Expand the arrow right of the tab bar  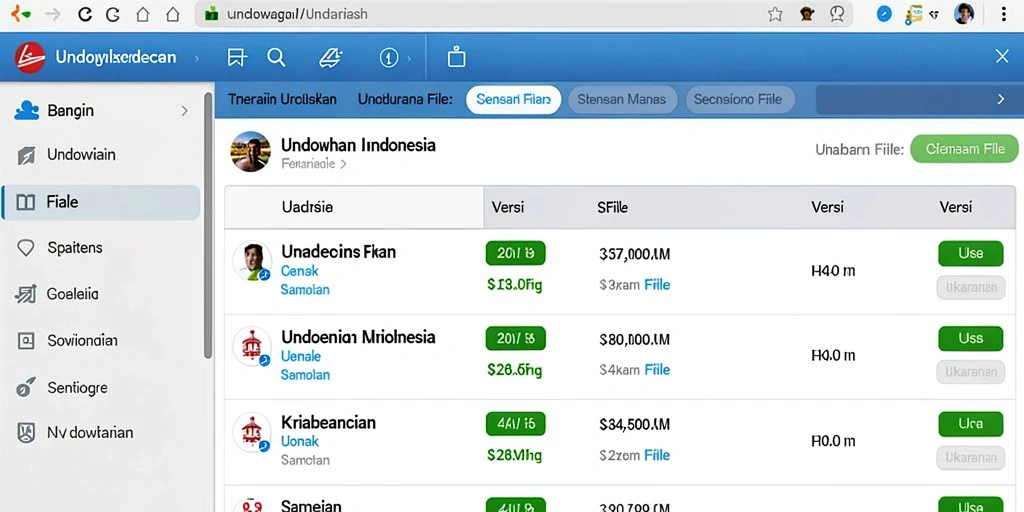(1000, 99)
